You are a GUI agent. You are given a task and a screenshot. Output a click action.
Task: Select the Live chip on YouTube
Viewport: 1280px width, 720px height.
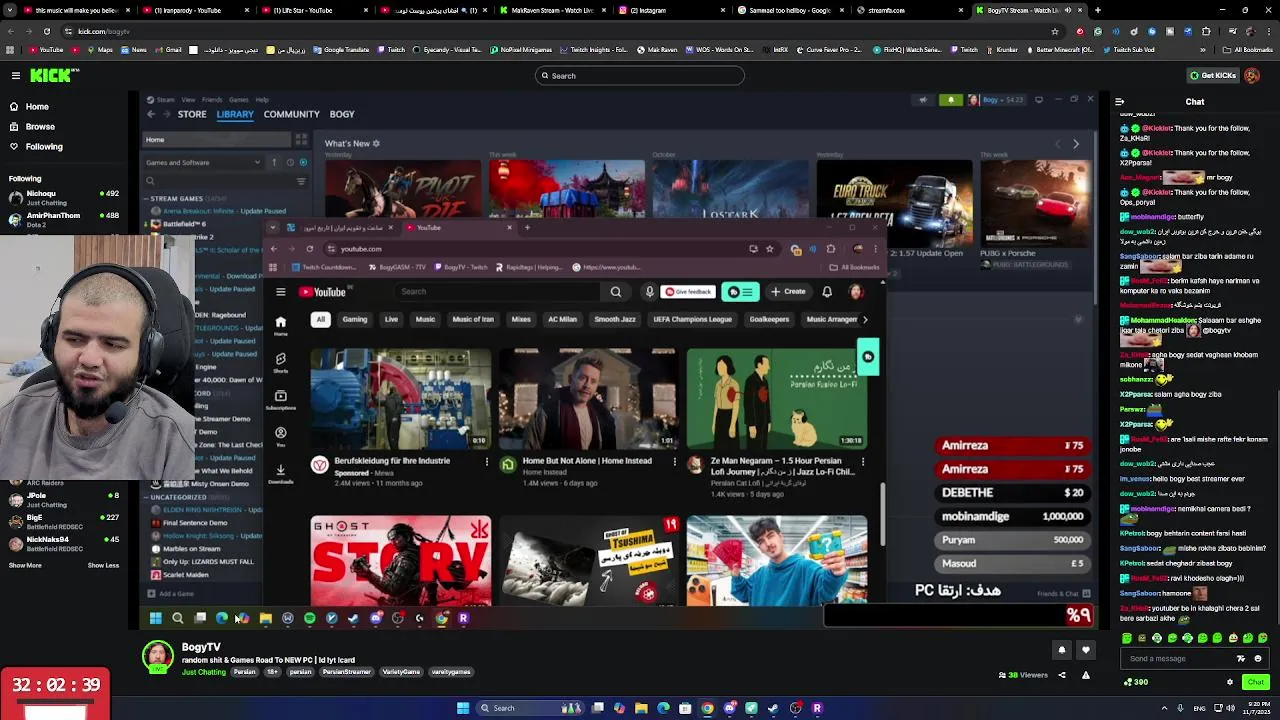[x=391, y=319]
